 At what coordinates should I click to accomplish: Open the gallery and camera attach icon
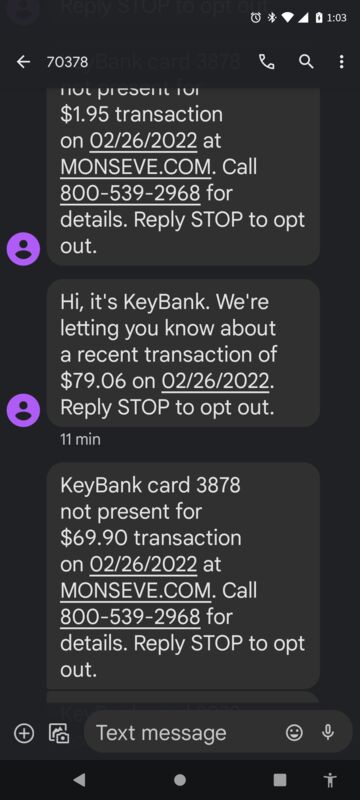point(59,733)
